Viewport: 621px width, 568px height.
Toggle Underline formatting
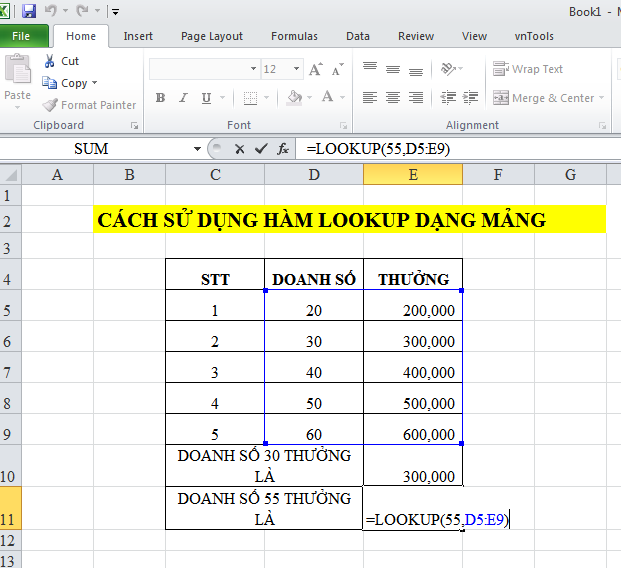coord(206,98)
